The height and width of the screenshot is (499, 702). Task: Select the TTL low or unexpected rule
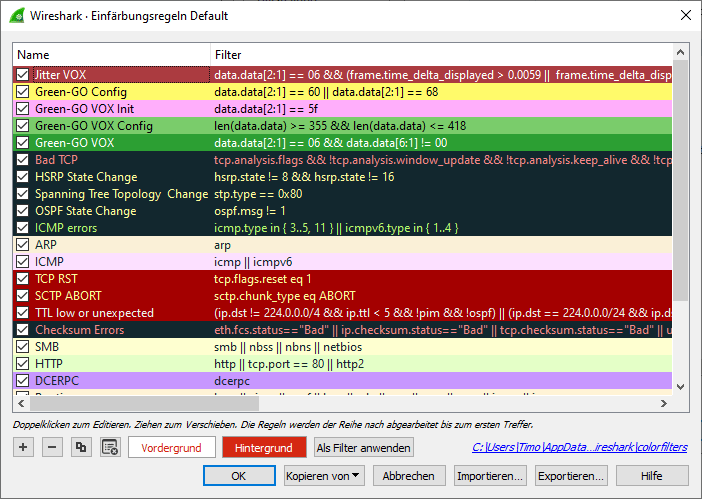342,313
